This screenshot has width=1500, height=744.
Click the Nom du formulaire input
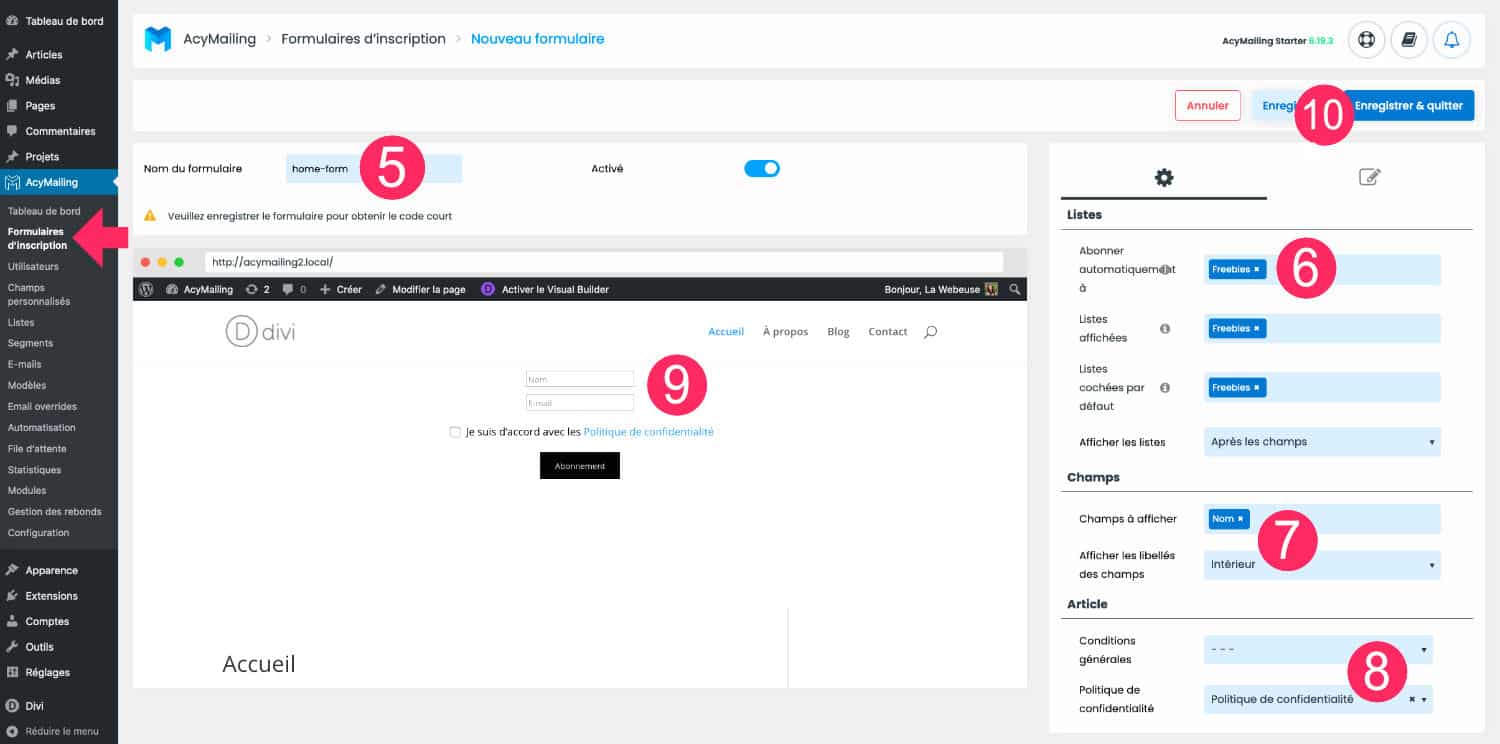pyautogui.click(x=374, y=168)
